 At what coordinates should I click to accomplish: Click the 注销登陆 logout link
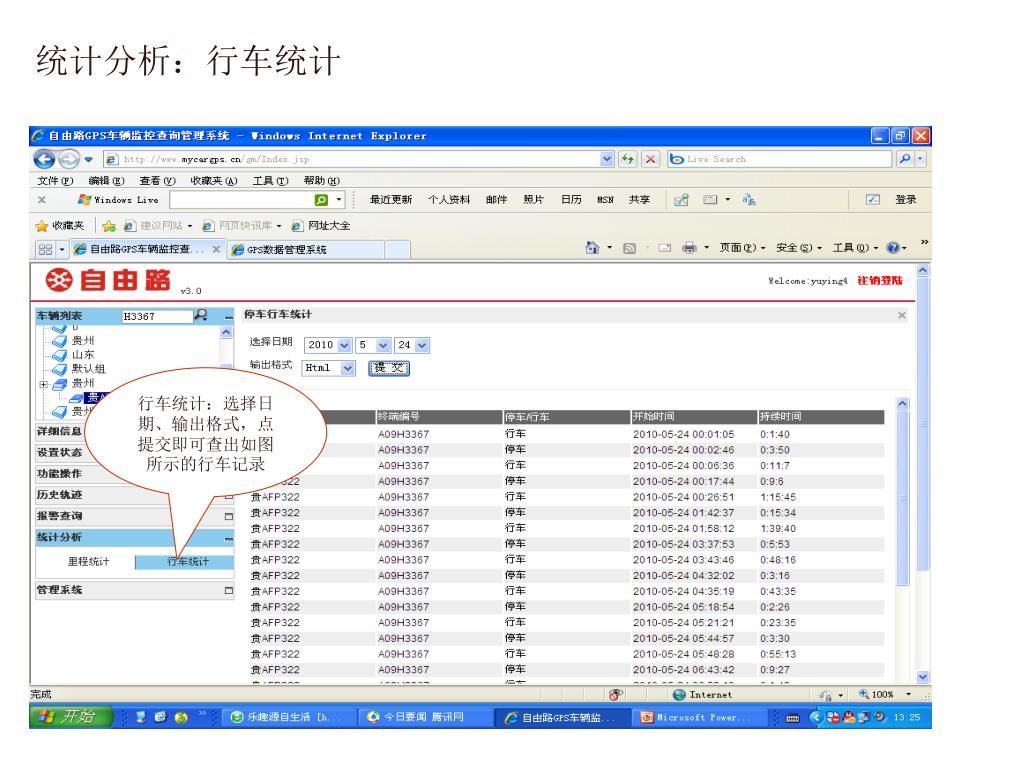[x=879, y=281]
